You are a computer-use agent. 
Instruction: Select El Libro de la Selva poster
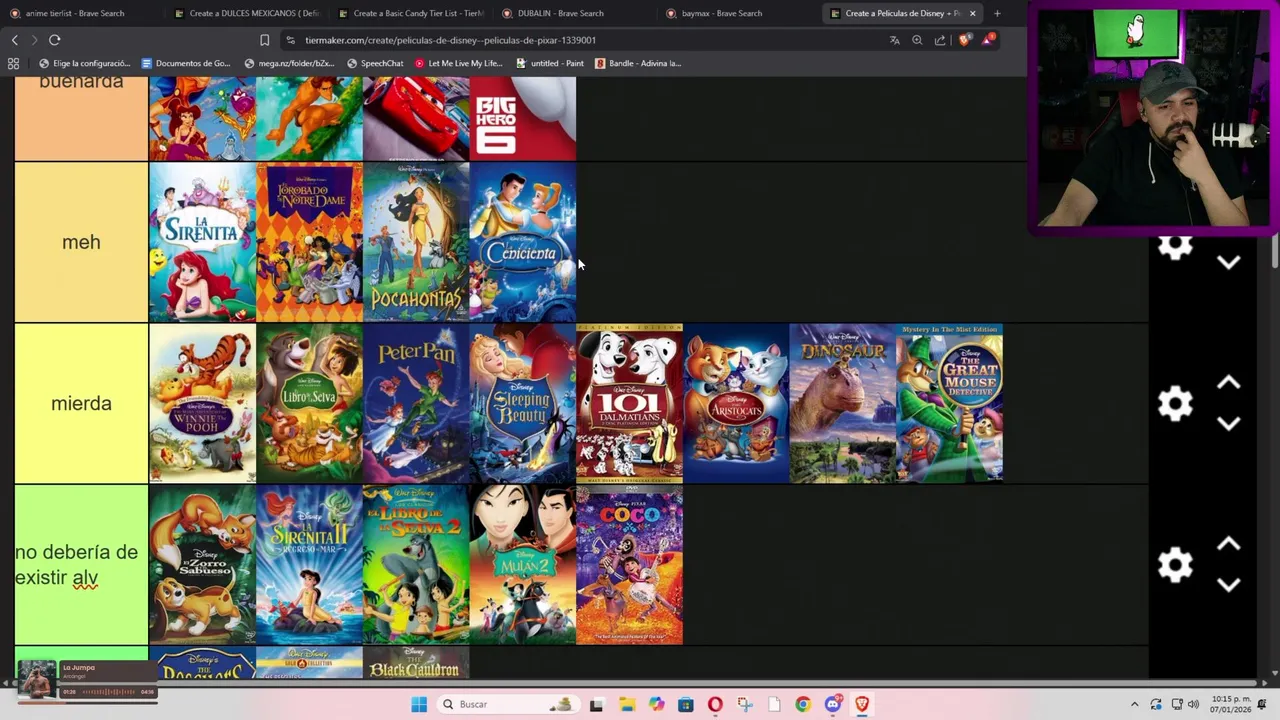pyautogui.click(x=309, y=403)
